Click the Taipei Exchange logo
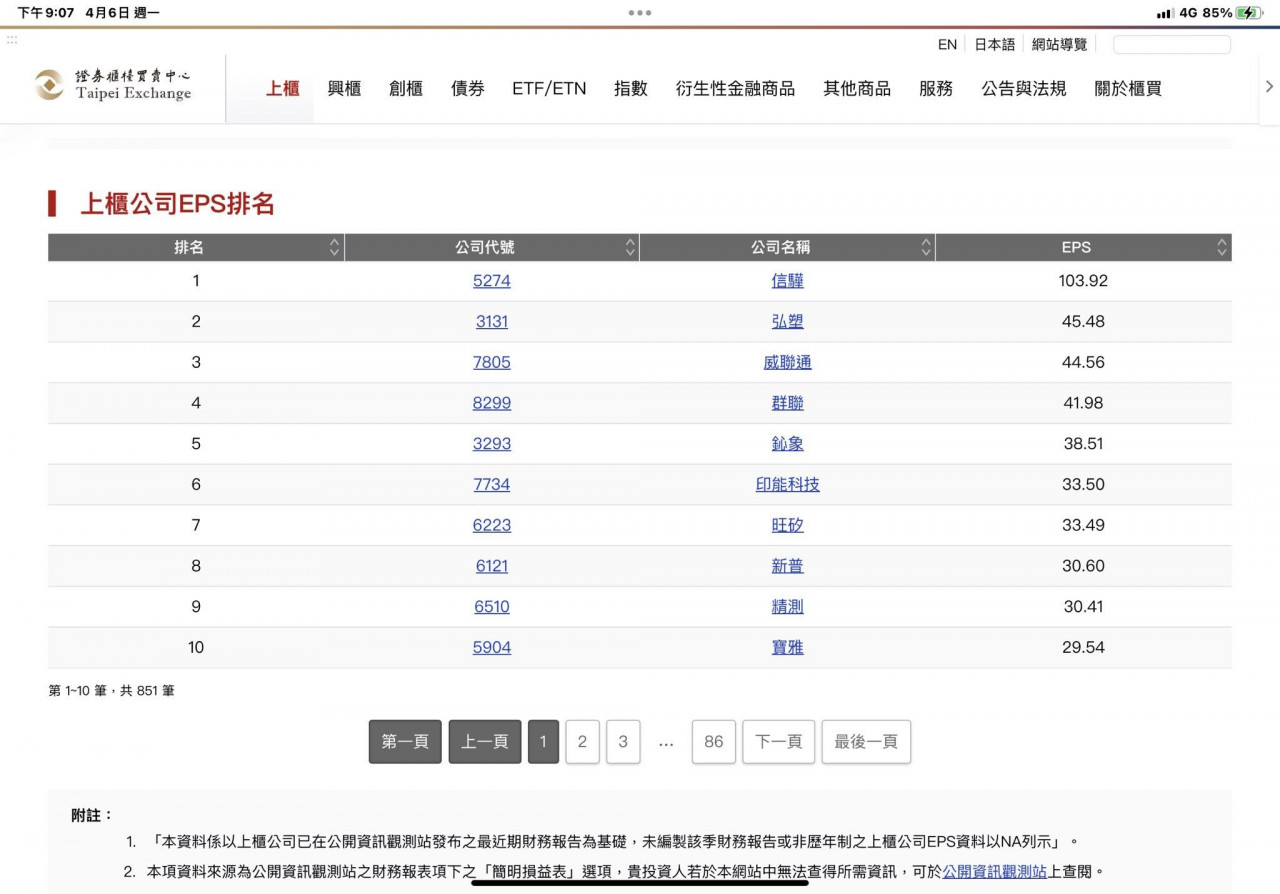Viewport: 1280px width, 894px height. coord(113,85)
